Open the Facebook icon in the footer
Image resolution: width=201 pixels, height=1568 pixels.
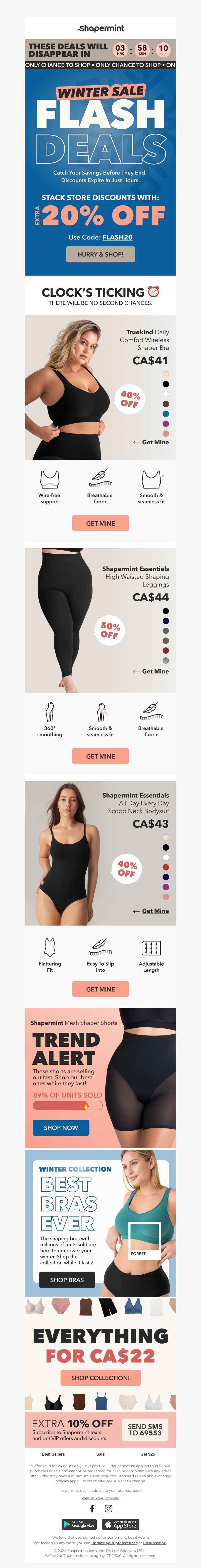(92, 1508)
